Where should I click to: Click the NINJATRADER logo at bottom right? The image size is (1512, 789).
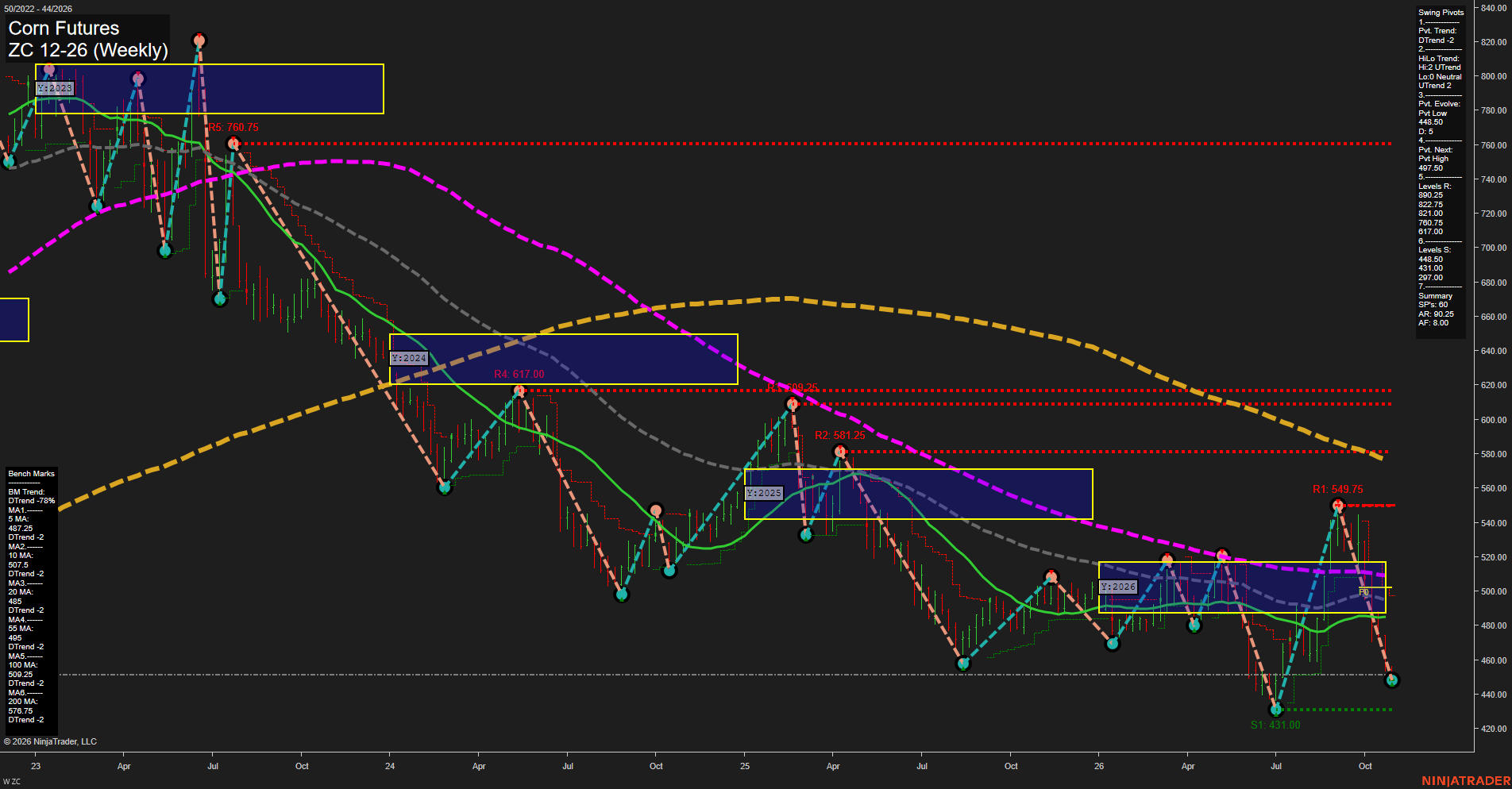coord(1466,781)
